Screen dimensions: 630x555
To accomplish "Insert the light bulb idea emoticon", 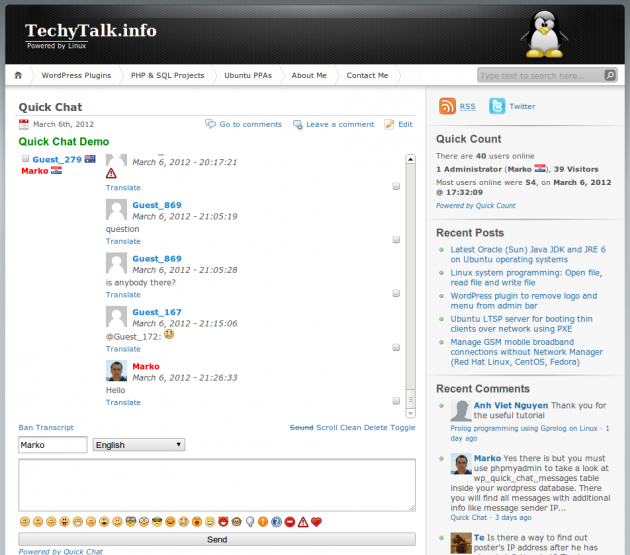I will [250, 522].
